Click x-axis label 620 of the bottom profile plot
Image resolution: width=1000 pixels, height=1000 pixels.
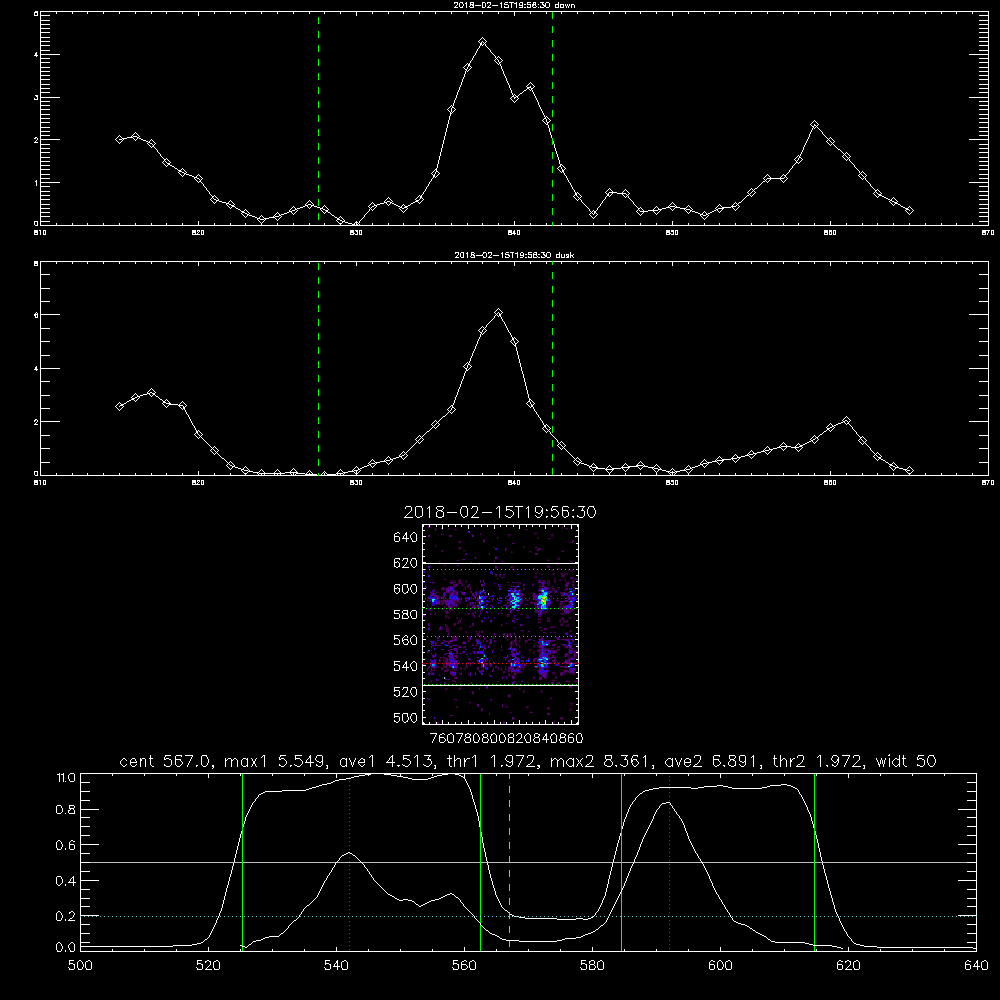(x=848, y=966)
